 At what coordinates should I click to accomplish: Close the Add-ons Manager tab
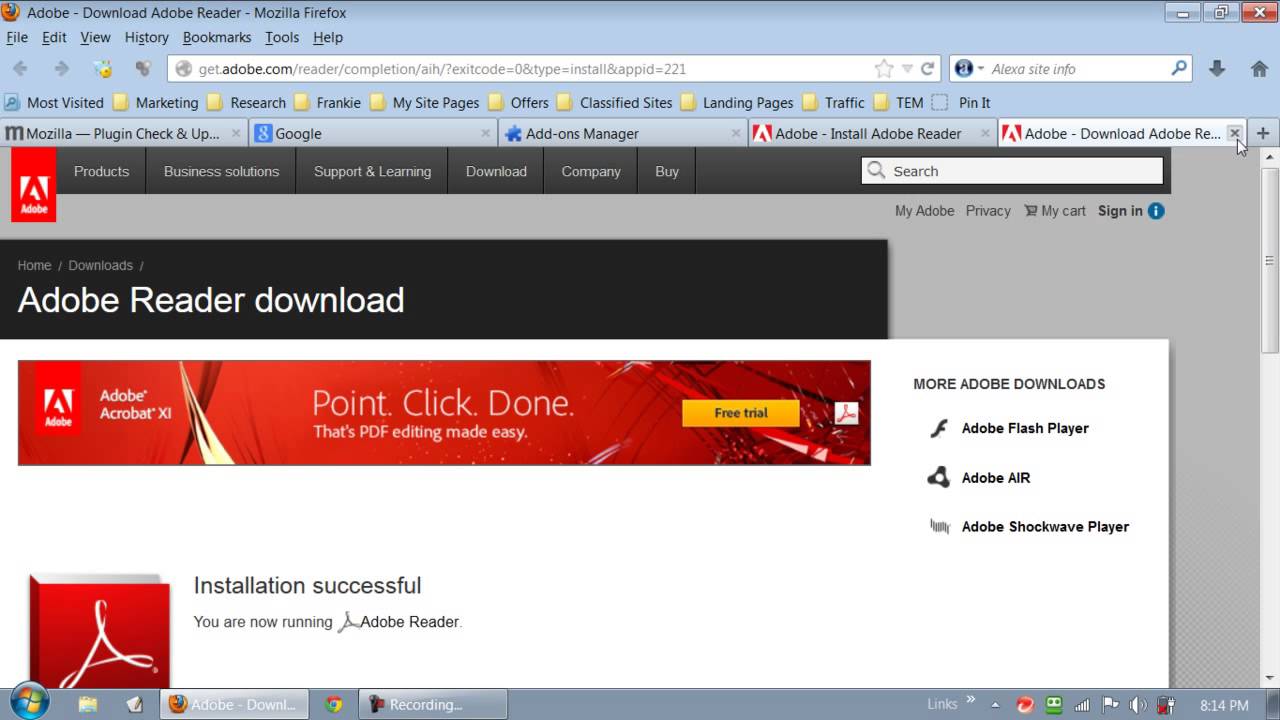pyautogui.click(x=735, y=133)
